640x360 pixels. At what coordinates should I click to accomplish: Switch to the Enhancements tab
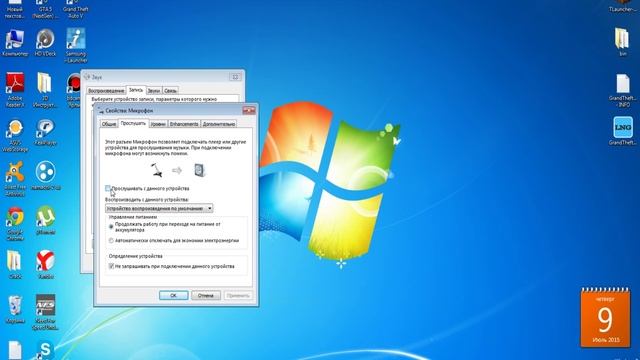[x=184, y=124]
